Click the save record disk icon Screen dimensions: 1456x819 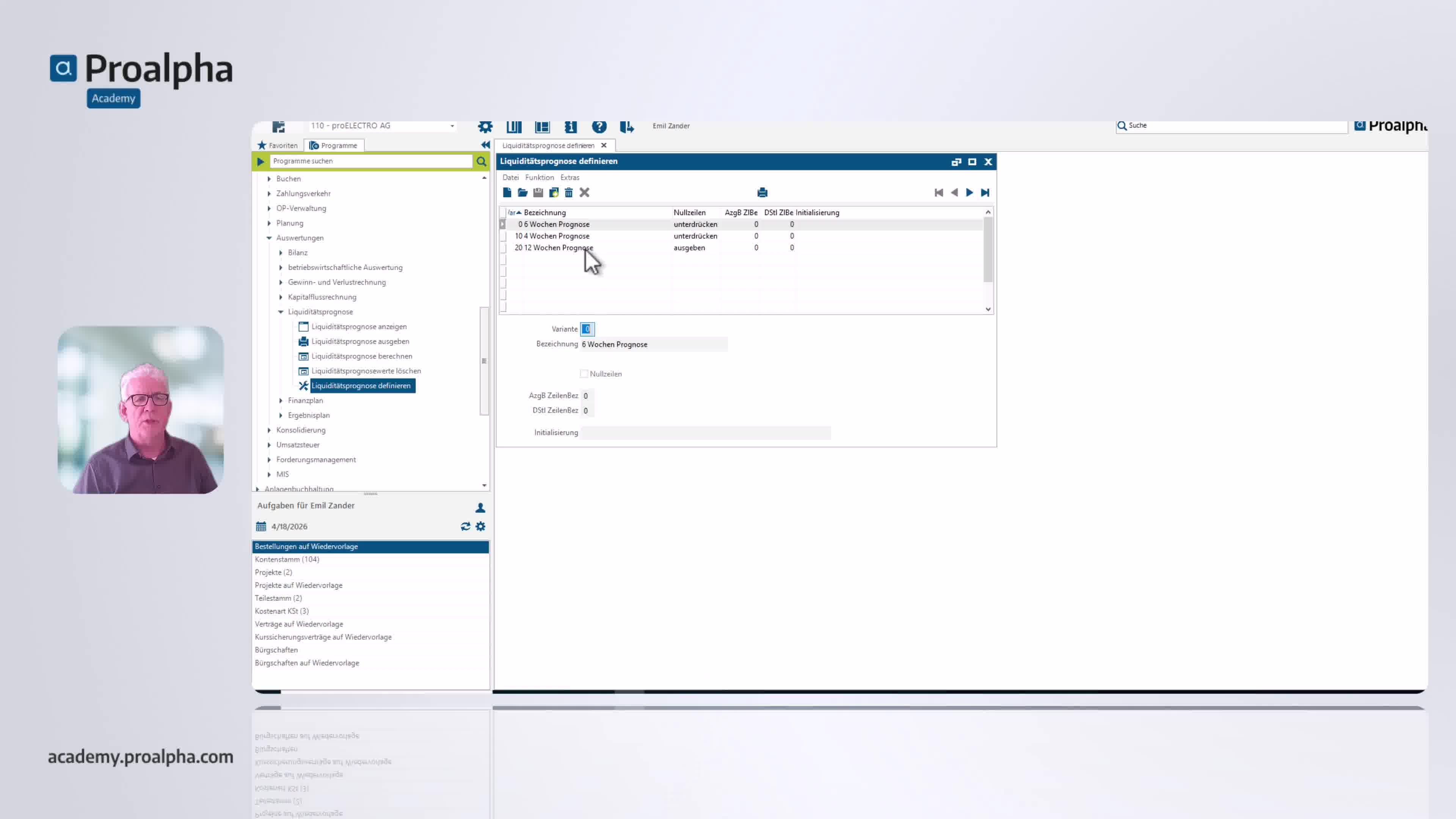tap(538, 193)
